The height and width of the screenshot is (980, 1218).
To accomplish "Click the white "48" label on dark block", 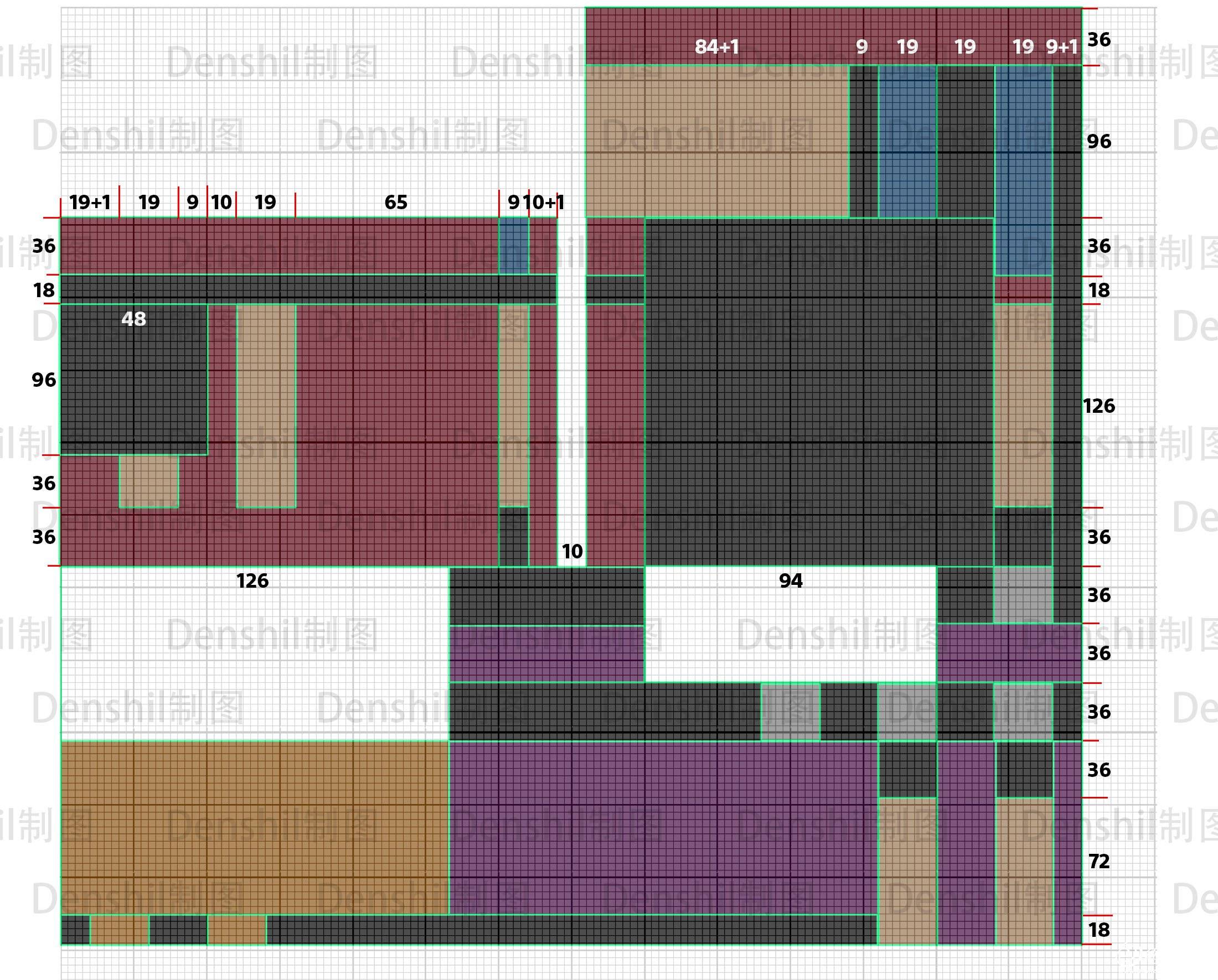I will (x=134, y=319).
